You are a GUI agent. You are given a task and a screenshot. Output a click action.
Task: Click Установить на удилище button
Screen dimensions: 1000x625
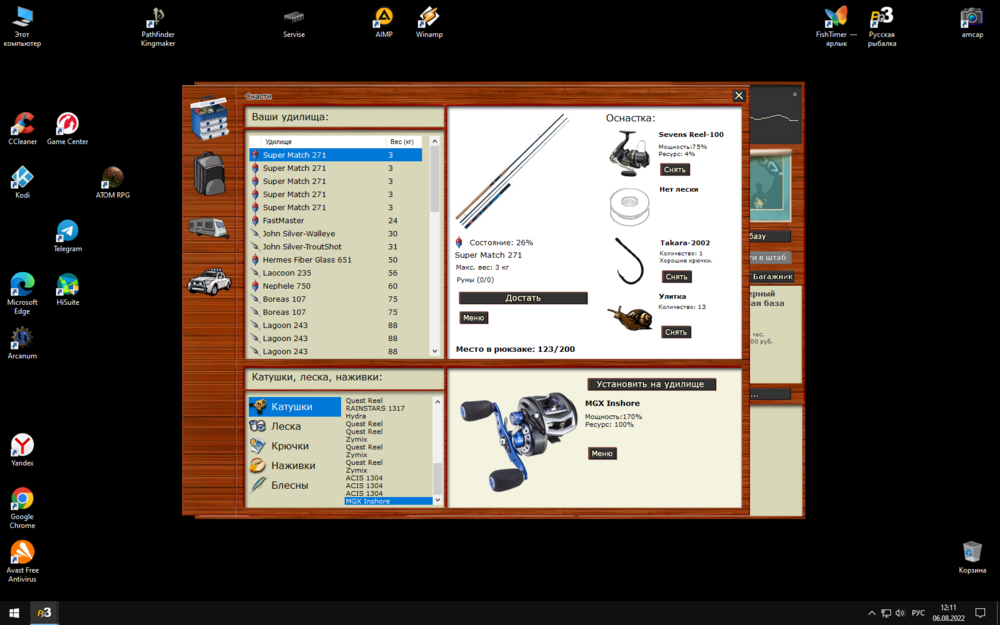pyautogui.click(x=651, y=384)
